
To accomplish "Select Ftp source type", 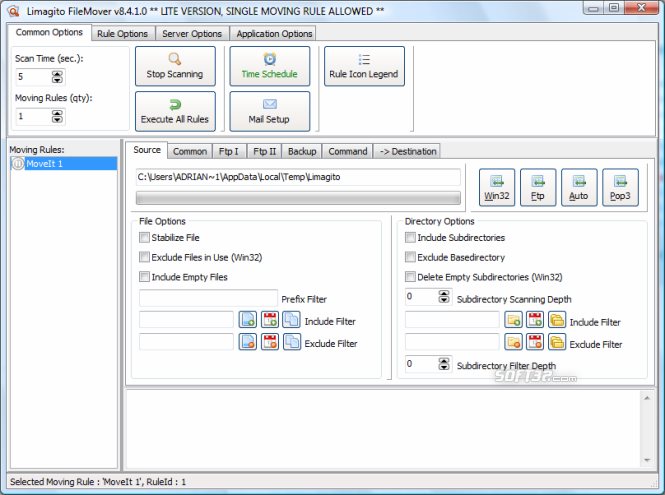I will 538,187.
